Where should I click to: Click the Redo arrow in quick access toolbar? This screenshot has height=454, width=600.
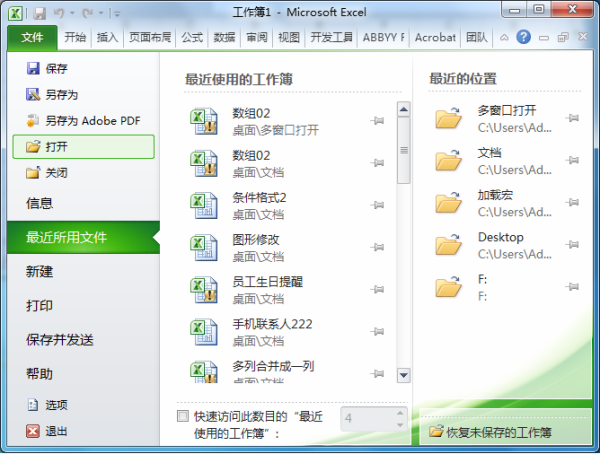[88, 13]
